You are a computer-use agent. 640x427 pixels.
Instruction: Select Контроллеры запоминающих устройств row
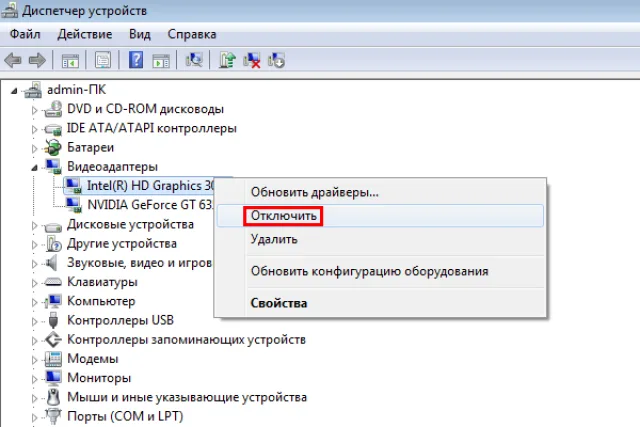pos(186,339)
